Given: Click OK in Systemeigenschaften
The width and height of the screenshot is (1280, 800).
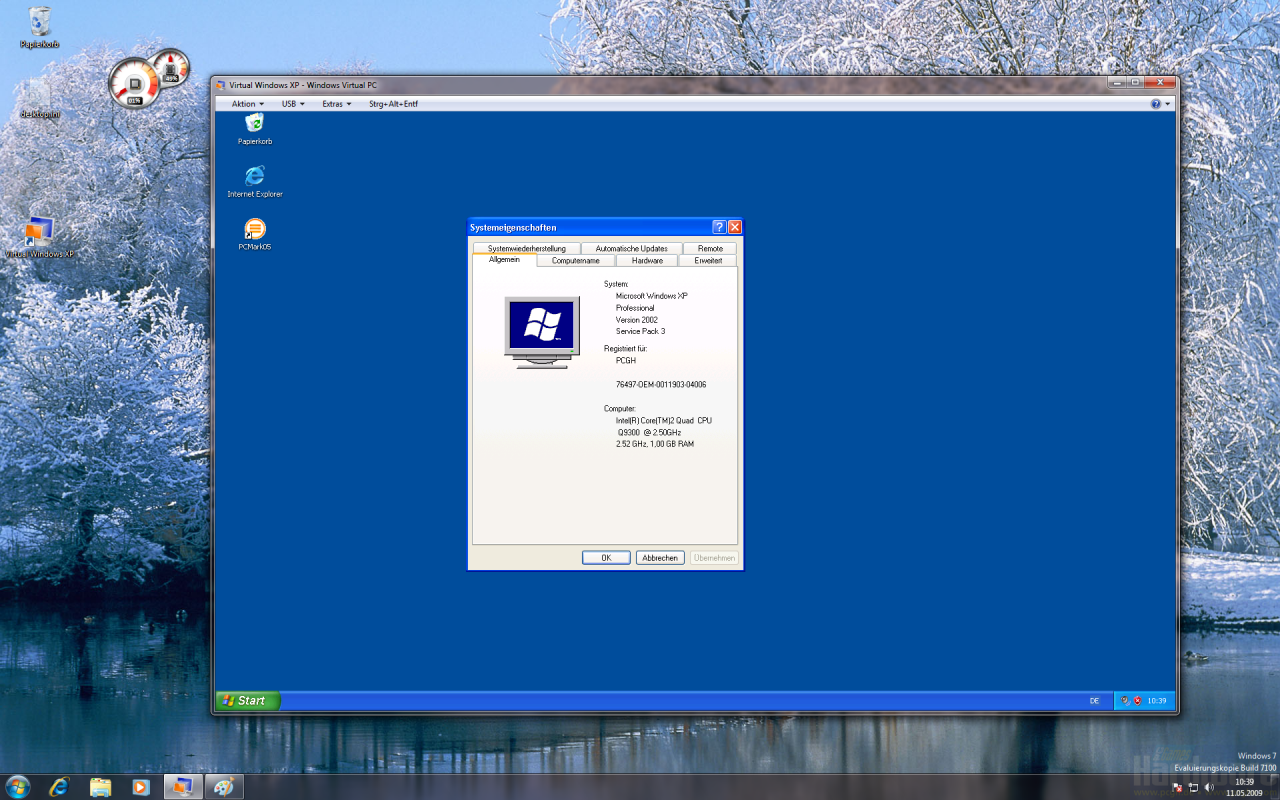Looking at the screenshot, I should point(606,558).
